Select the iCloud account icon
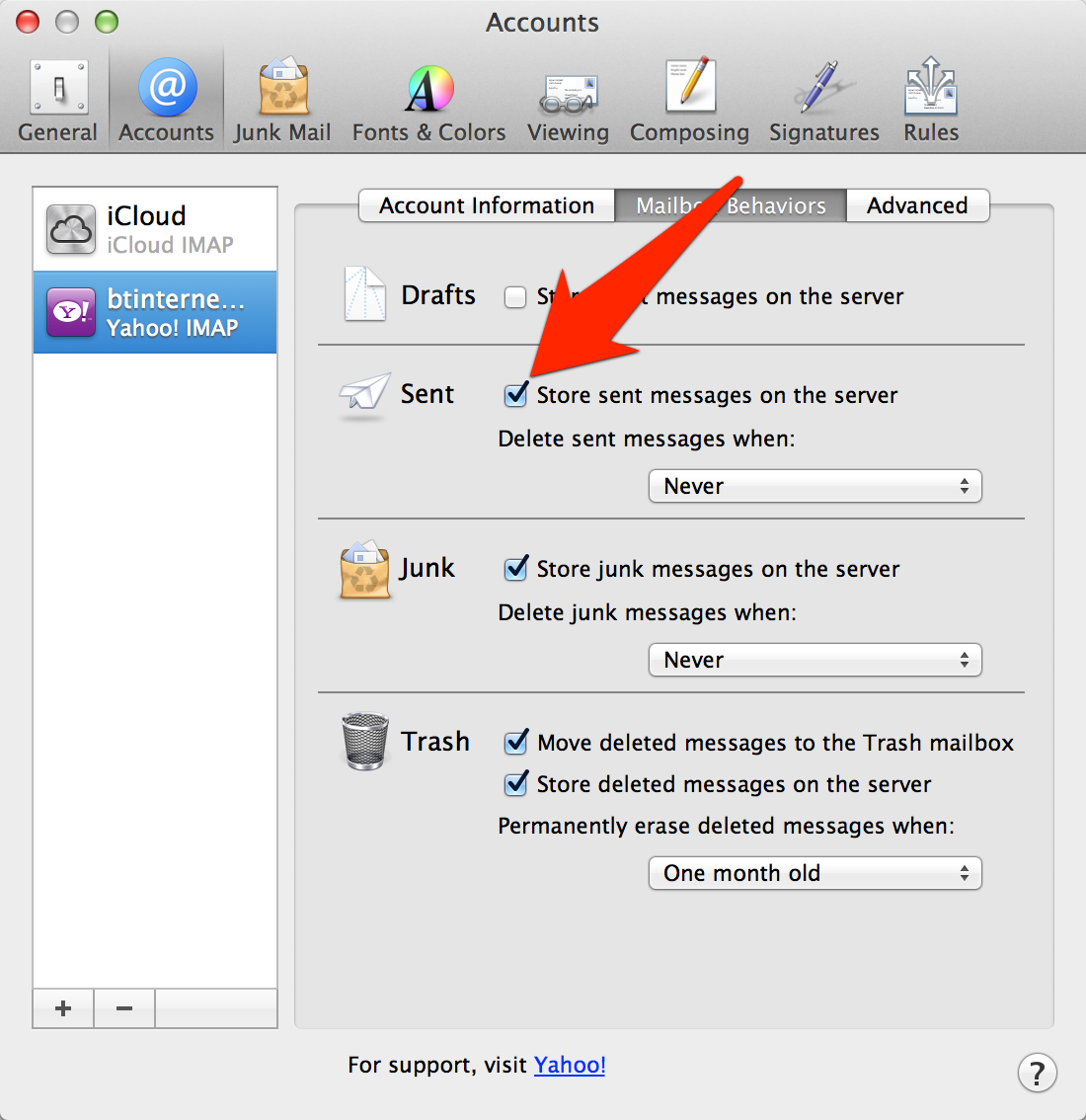1086x1120 pixels. 71,229
